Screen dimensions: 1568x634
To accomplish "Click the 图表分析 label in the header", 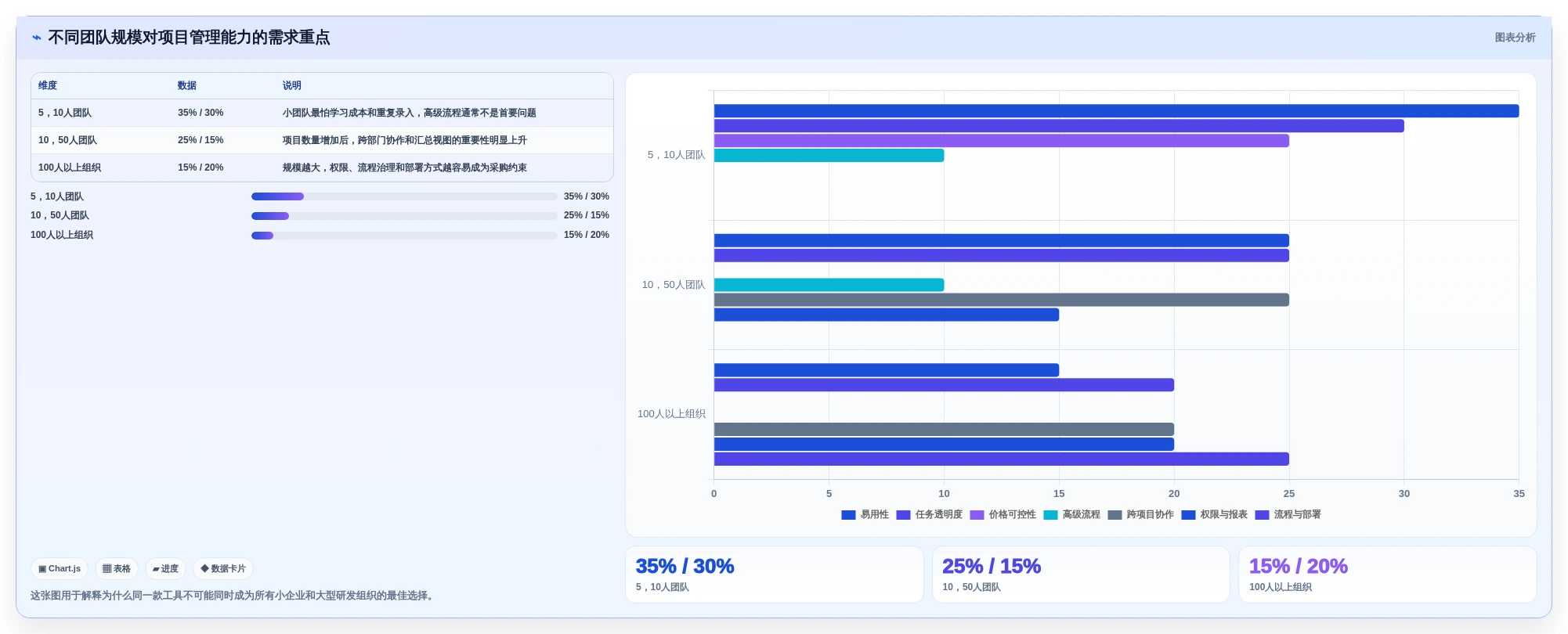I will [1515, 38].
